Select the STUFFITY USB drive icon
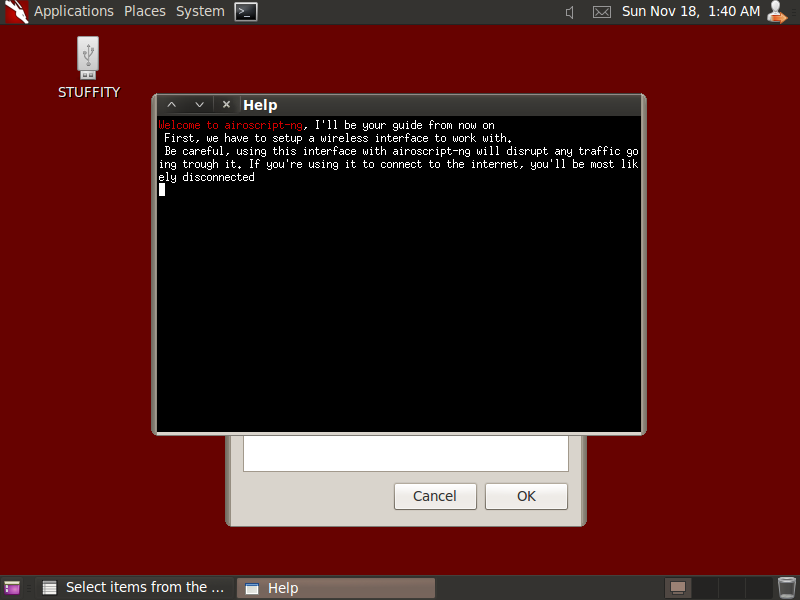800x600 pixels. coord(88,67)
